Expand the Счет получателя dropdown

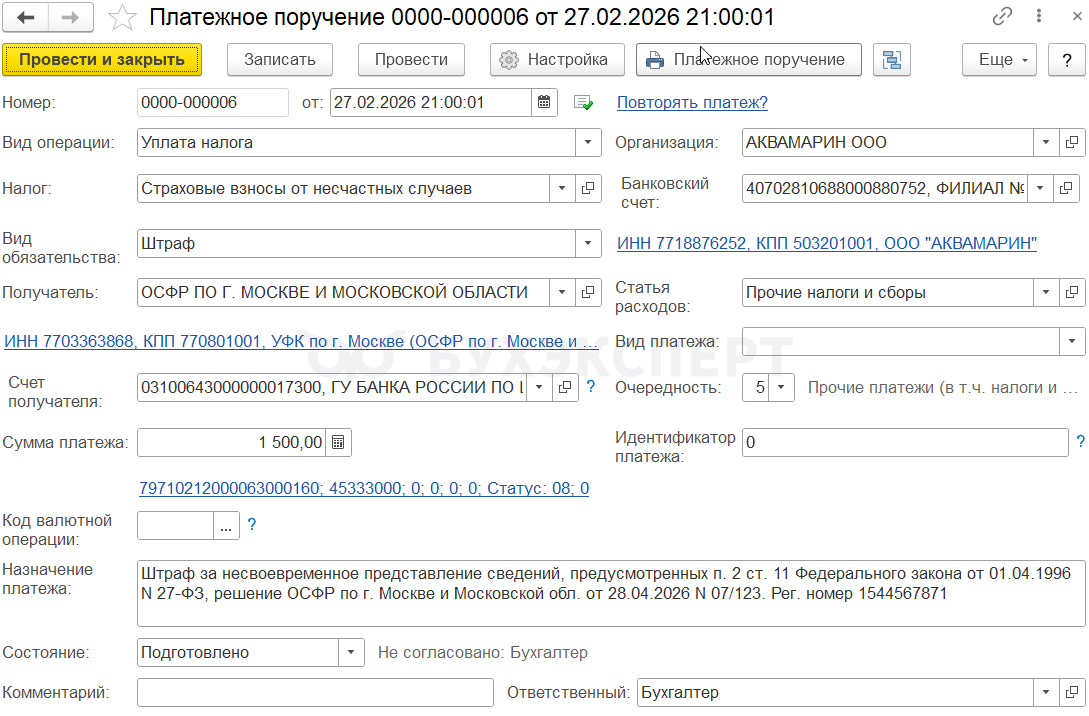[x=539, y=387]
